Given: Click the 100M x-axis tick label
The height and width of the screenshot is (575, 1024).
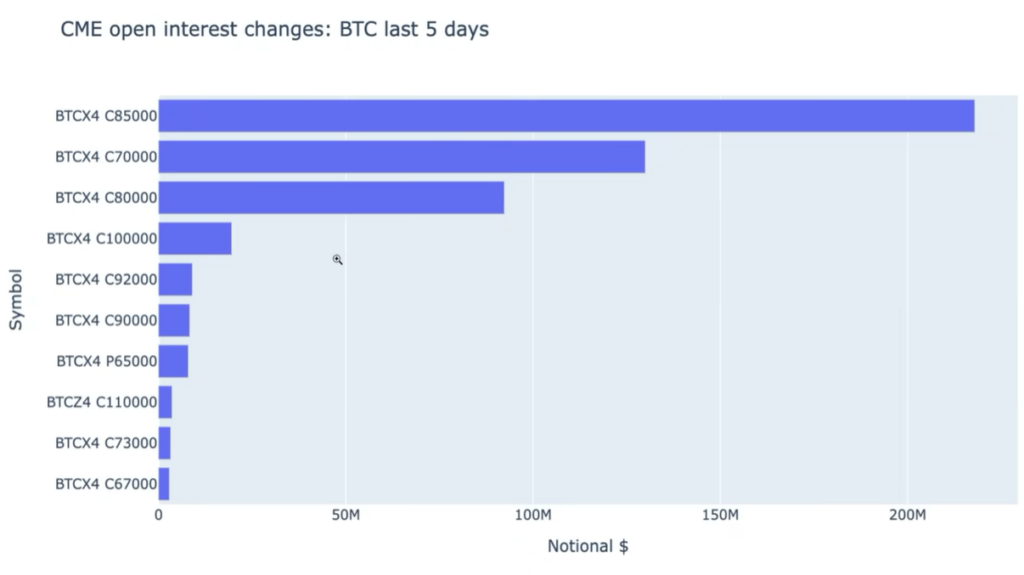Looking at the screenshot, I should (533, 516).
